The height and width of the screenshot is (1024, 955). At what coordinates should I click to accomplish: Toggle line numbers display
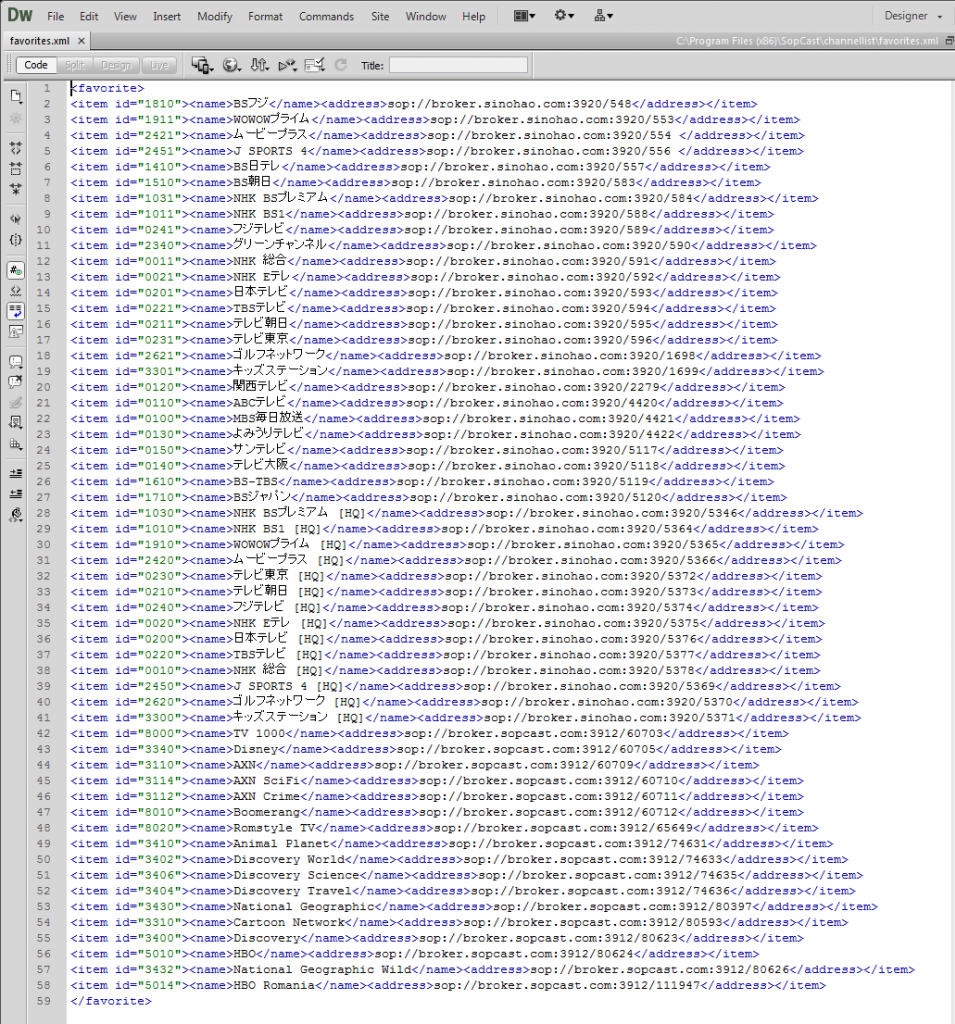16,271
